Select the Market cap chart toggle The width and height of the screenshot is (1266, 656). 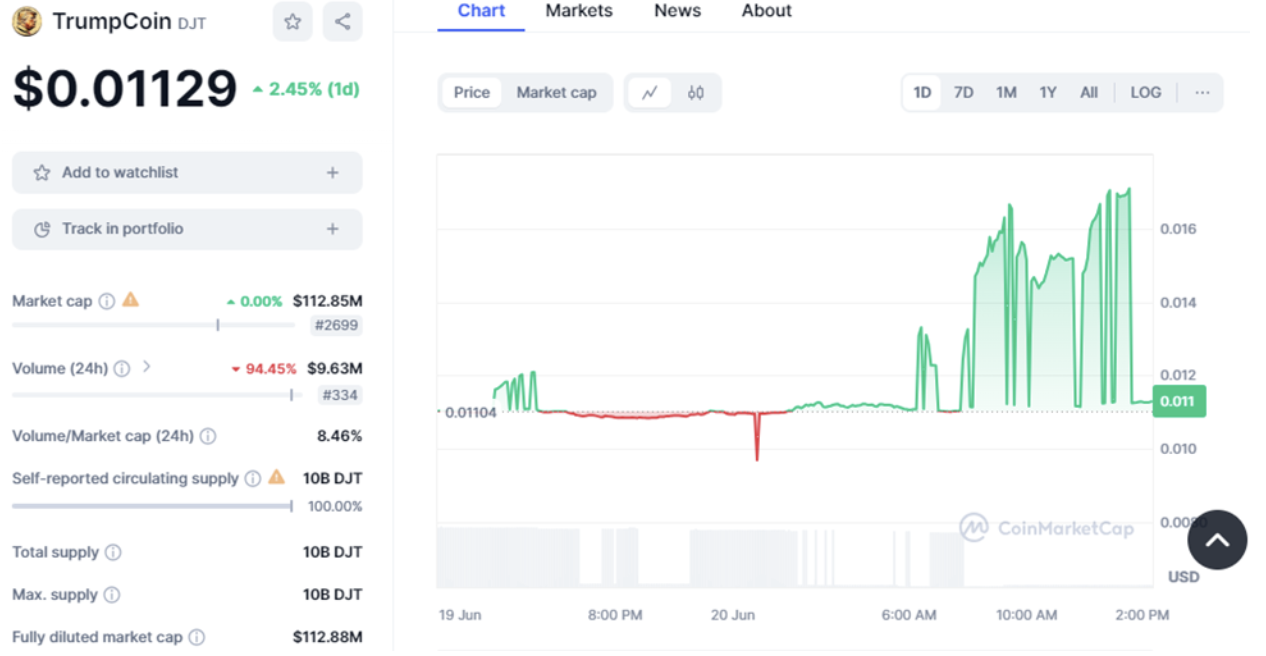[556, 93]
